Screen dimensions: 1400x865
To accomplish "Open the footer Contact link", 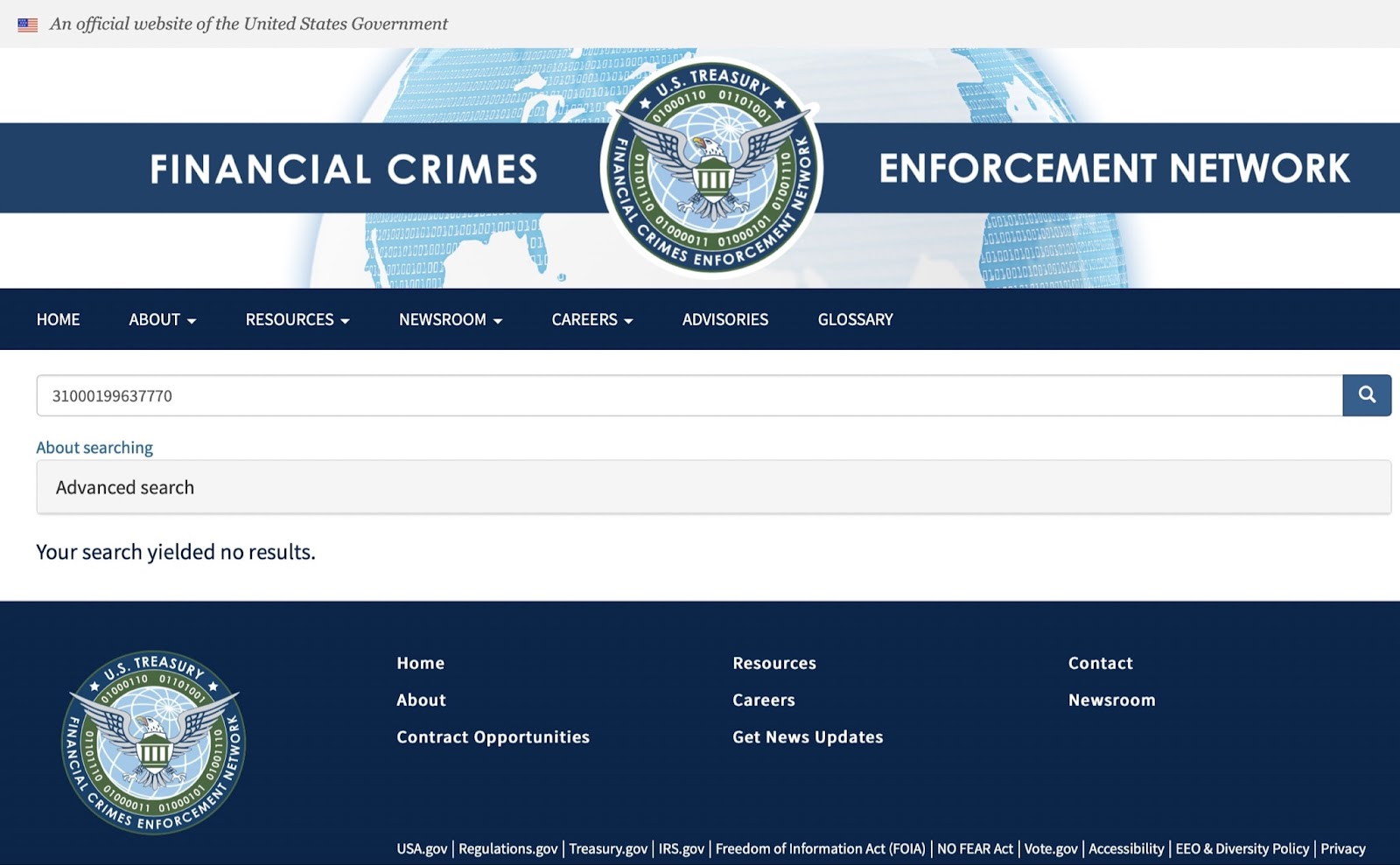I will click(1101, 663).
